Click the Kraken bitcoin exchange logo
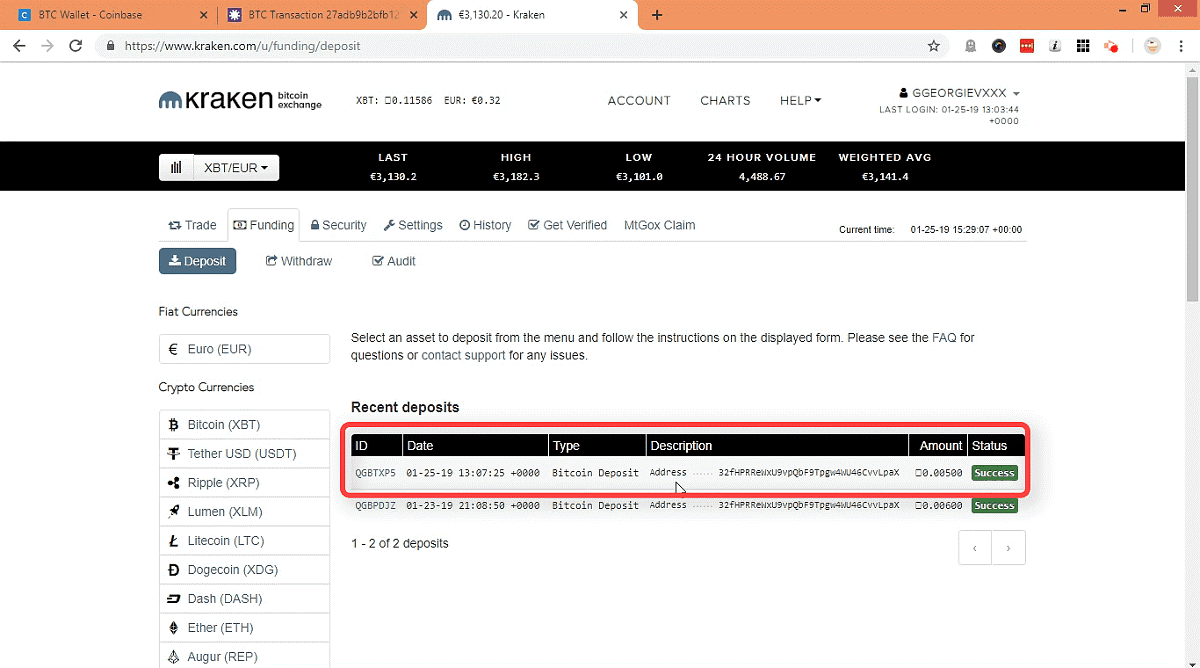Screen dimensions: 1200x668 point(240,100)
